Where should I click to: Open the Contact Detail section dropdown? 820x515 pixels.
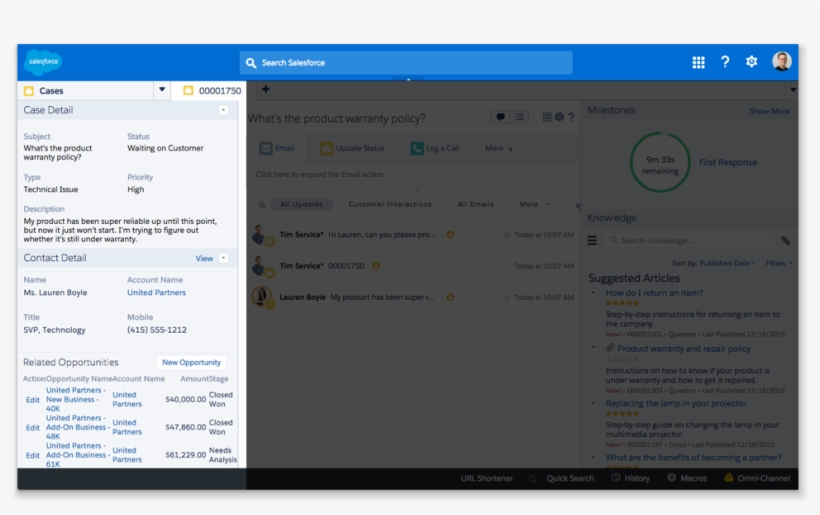(223, 258)
